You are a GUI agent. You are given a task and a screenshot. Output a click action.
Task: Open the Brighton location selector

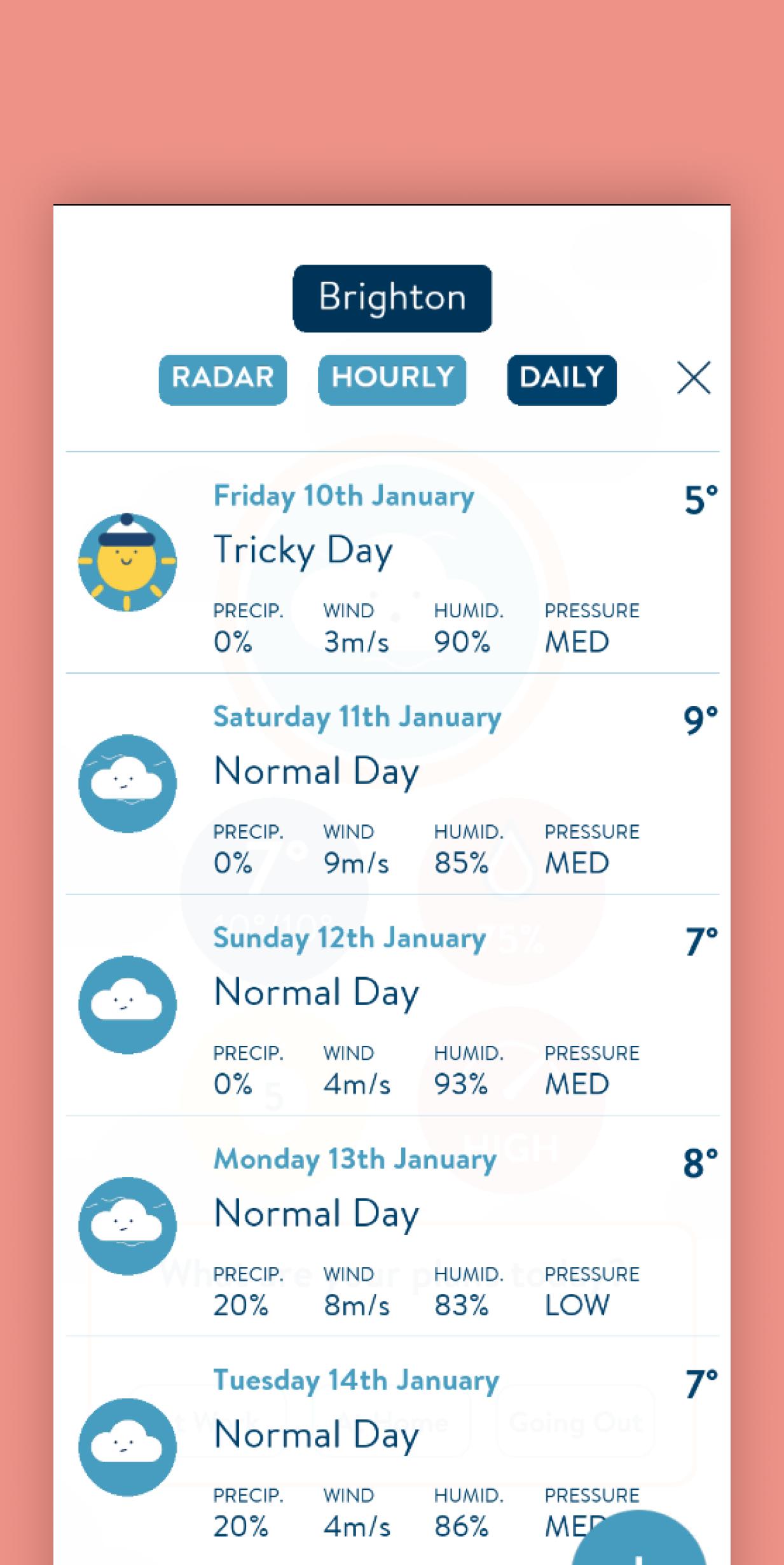point(392,298)
